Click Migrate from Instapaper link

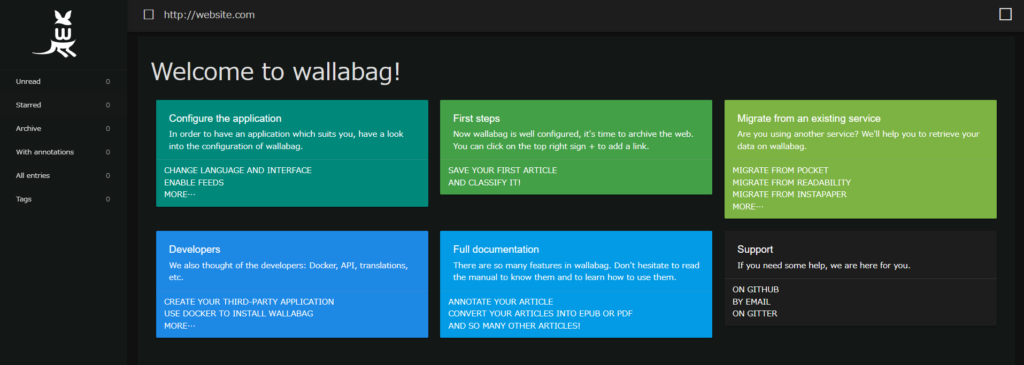790,195
